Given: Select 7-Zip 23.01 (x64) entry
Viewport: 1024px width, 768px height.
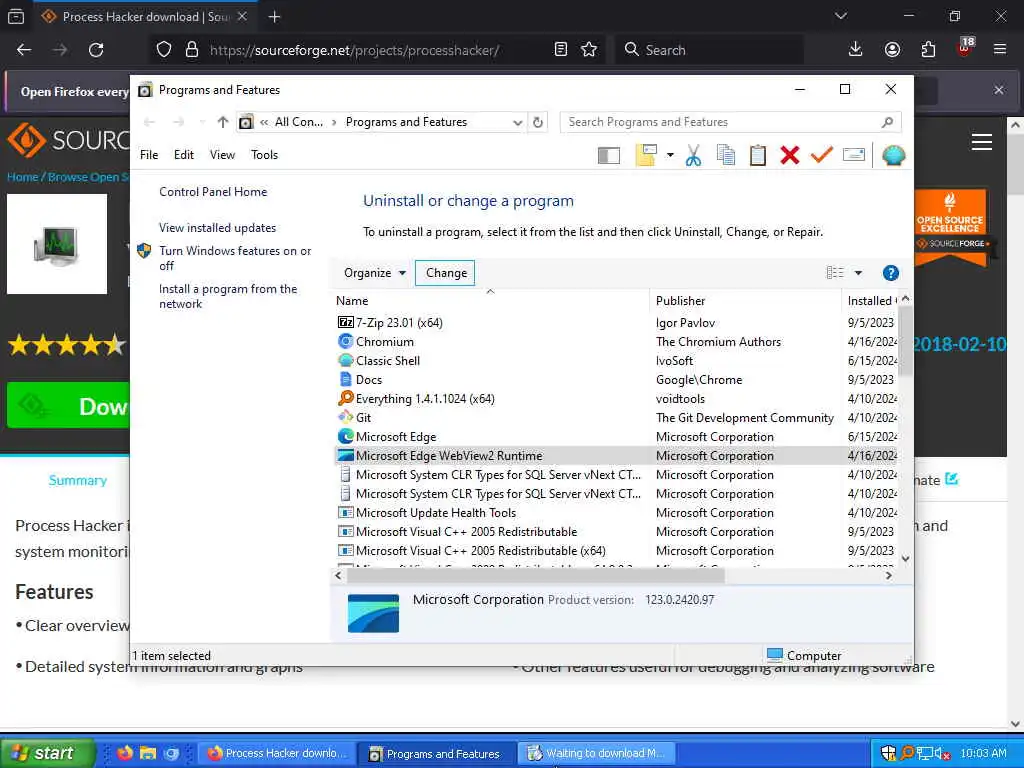Looking at the screenshot, I should click(615, 323).
